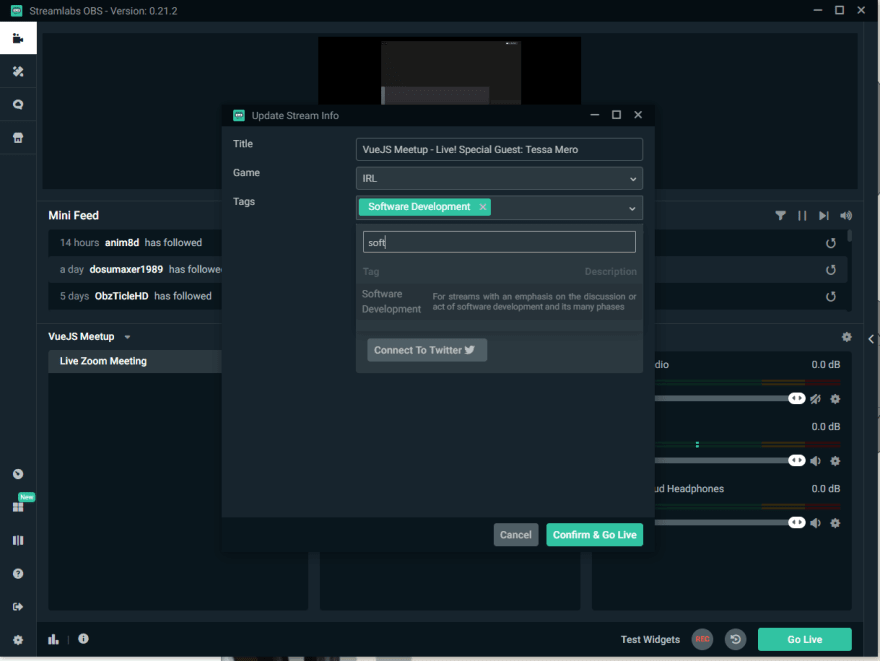Select Software Development tag from results
The width and height of the screenshot is (880, 661).
[x=499, y=301]
